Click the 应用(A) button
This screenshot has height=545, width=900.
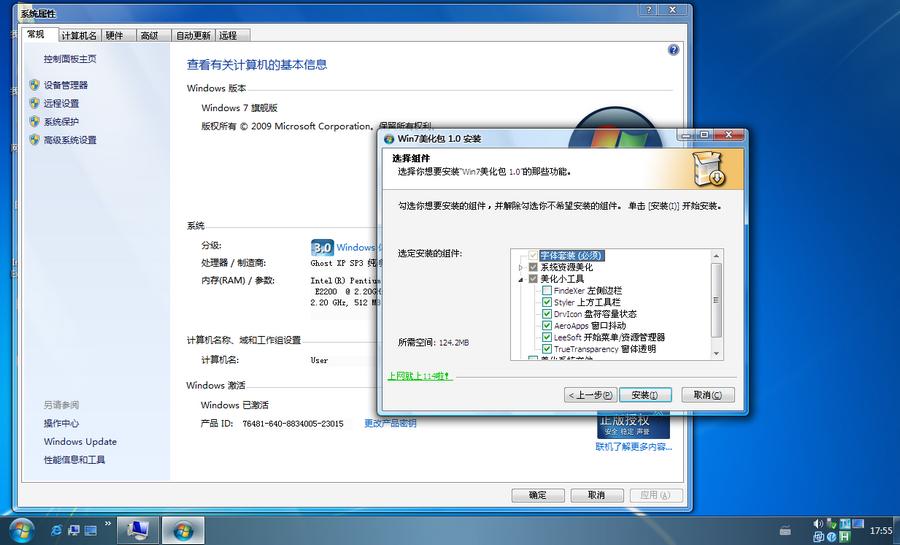(656, 495)
